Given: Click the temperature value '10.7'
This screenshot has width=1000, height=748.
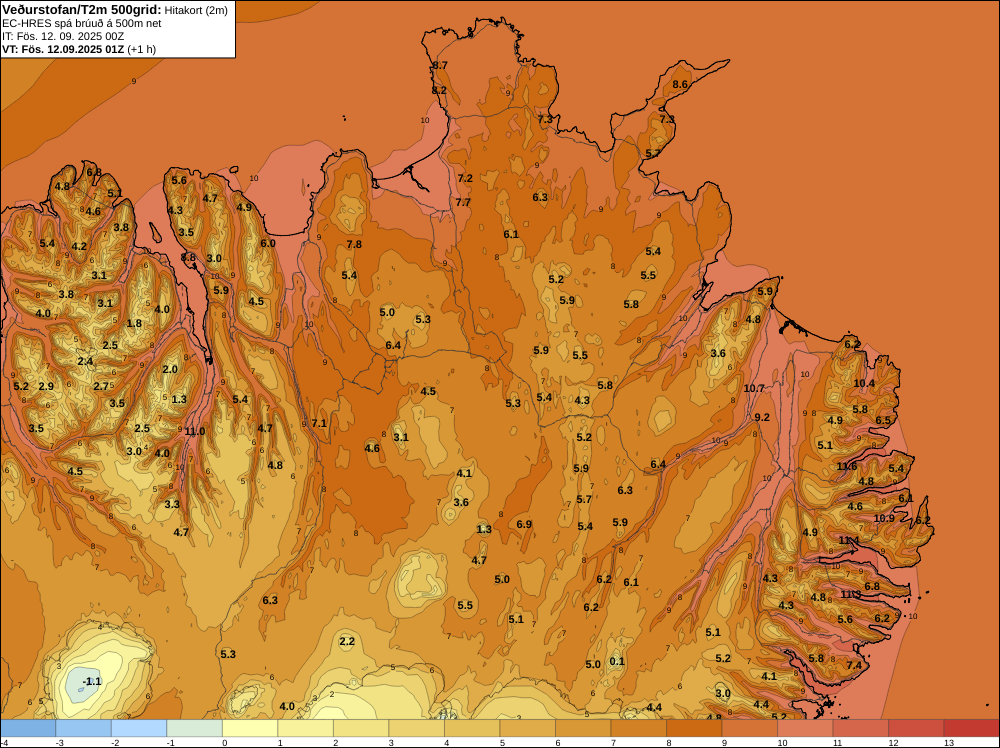Looking at the screenshot, I should click(754, 388).
